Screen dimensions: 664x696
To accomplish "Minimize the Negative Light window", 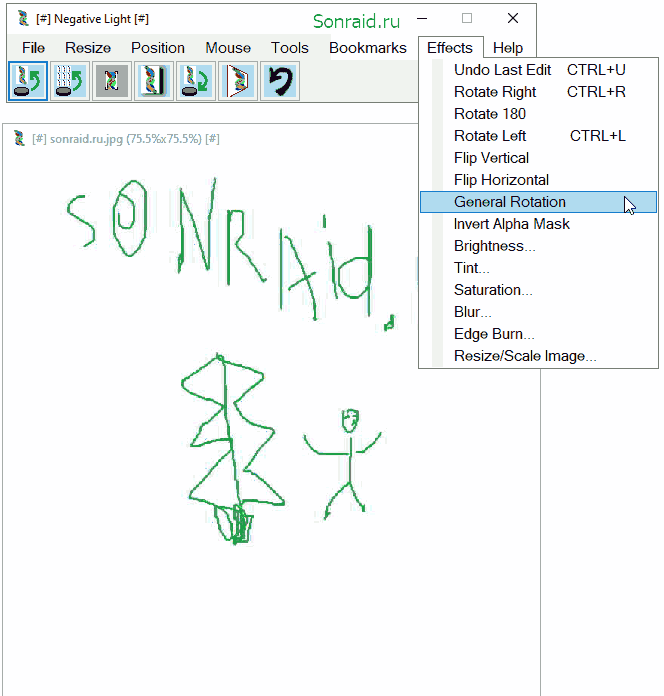I will click(422, 19).
